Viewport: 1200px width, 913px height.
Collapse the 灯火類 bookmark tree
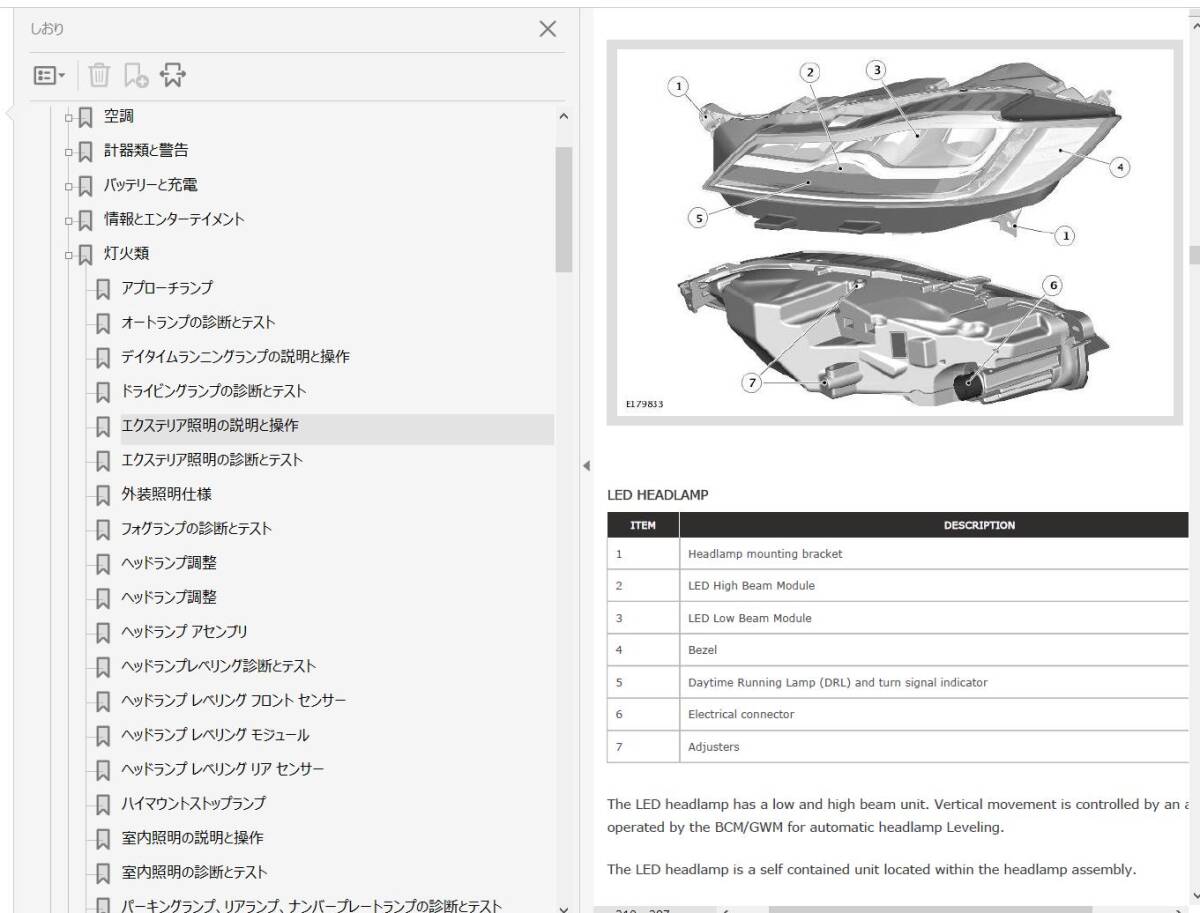click(x=68, y=253)
